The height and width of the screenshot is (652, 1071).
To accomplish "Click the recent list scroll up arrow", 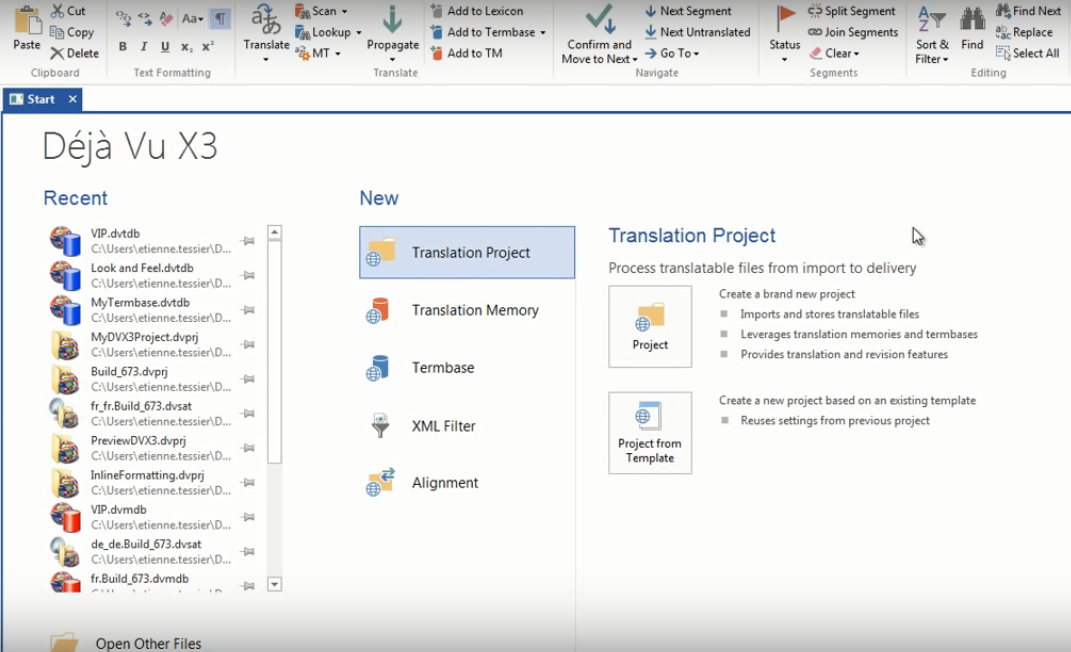I will pos(275,232).
